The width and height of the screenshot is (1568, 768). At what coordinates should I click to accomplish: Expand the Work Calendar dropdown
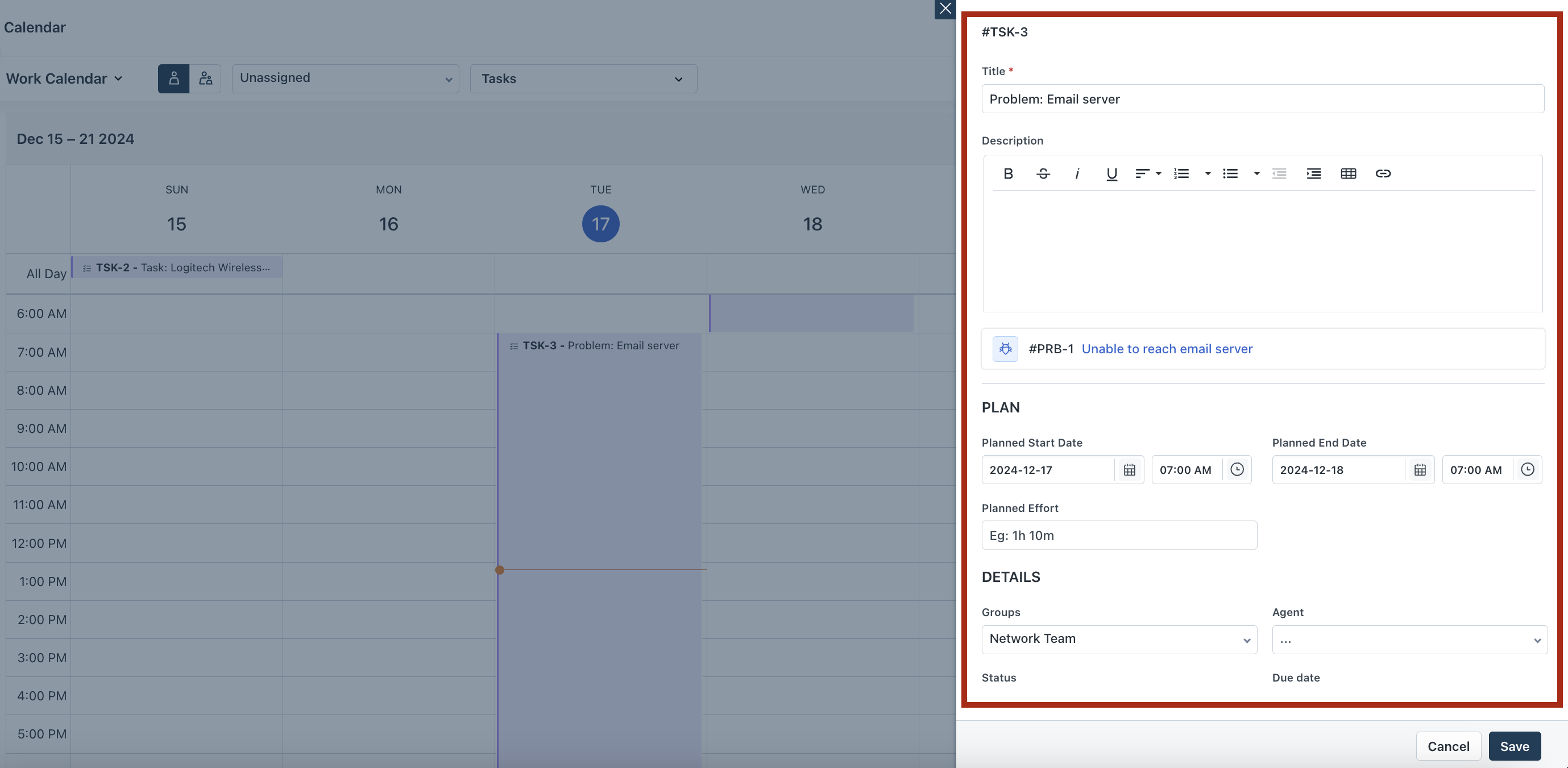tap(64, 79)
